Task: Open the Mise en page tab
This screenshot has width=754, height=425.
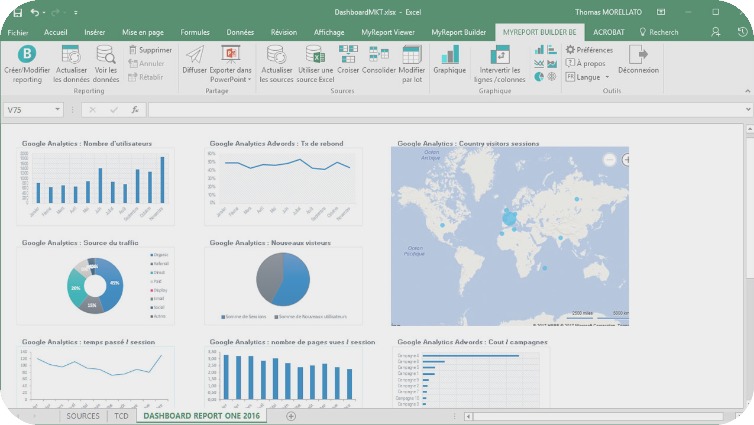Action: click(143, 32)
